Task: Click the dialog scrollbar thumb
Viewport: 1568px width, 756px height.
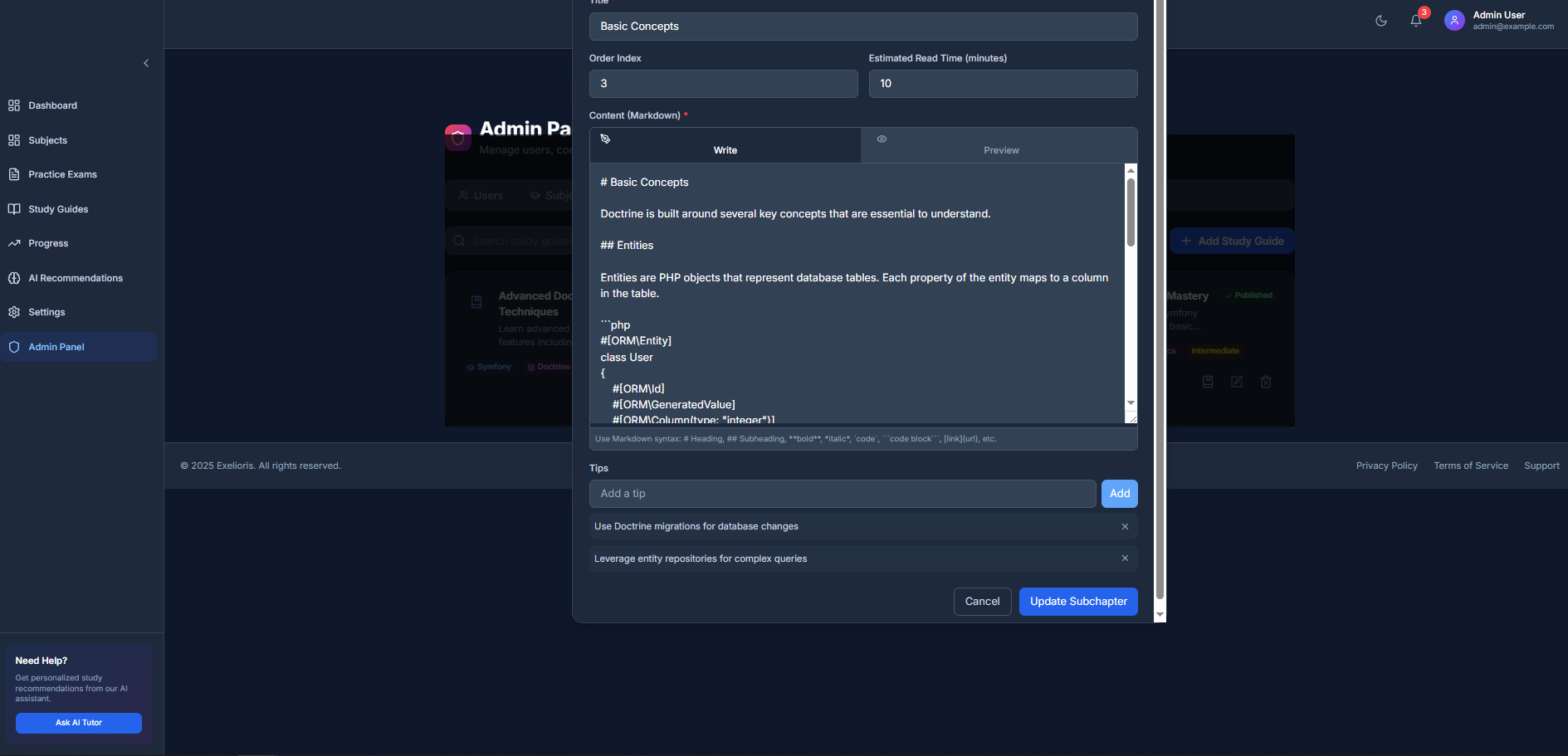Action: (1160, 299)
